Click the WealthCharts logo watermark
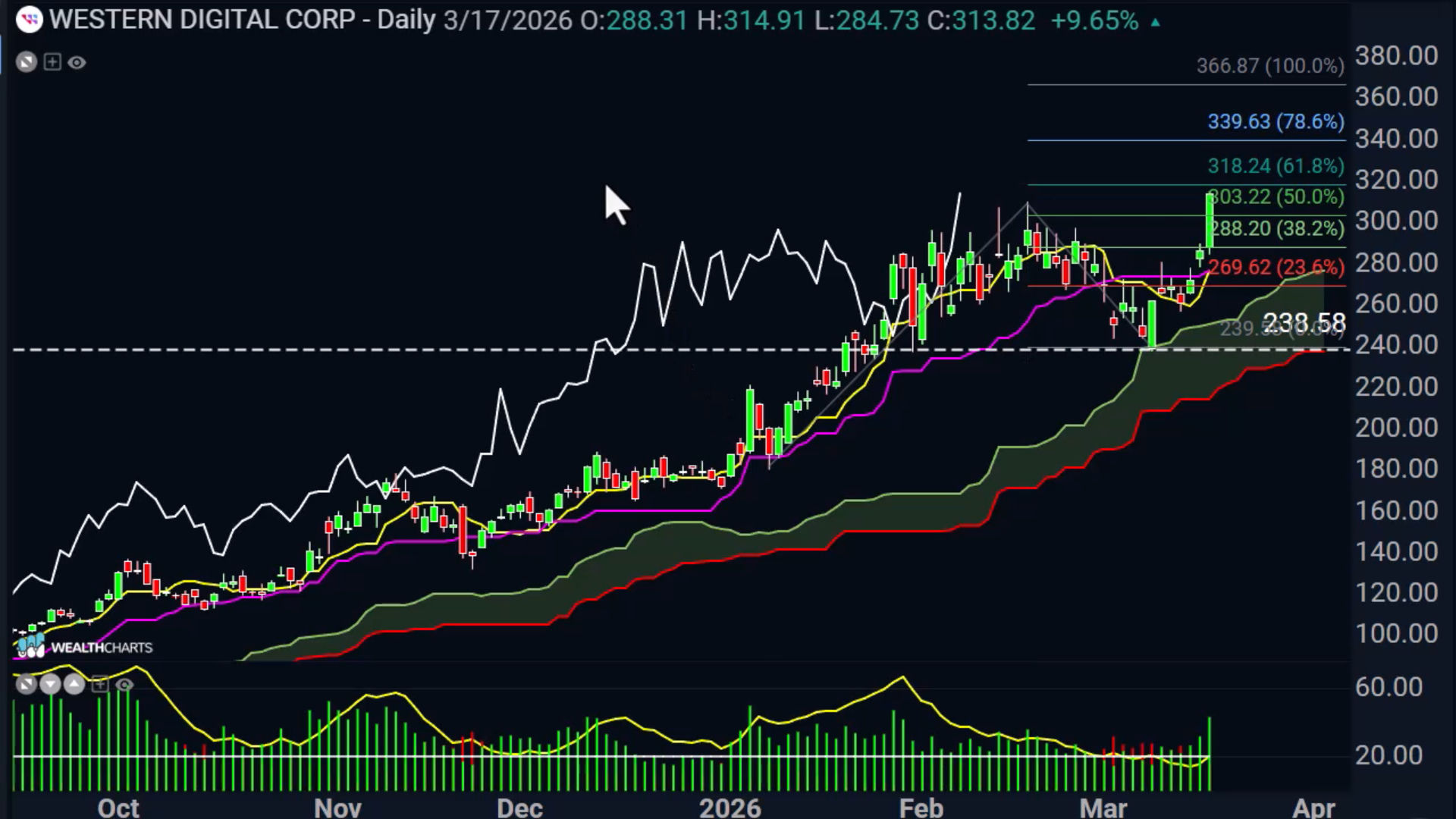The image size is (1456, 819). [84, 646]
